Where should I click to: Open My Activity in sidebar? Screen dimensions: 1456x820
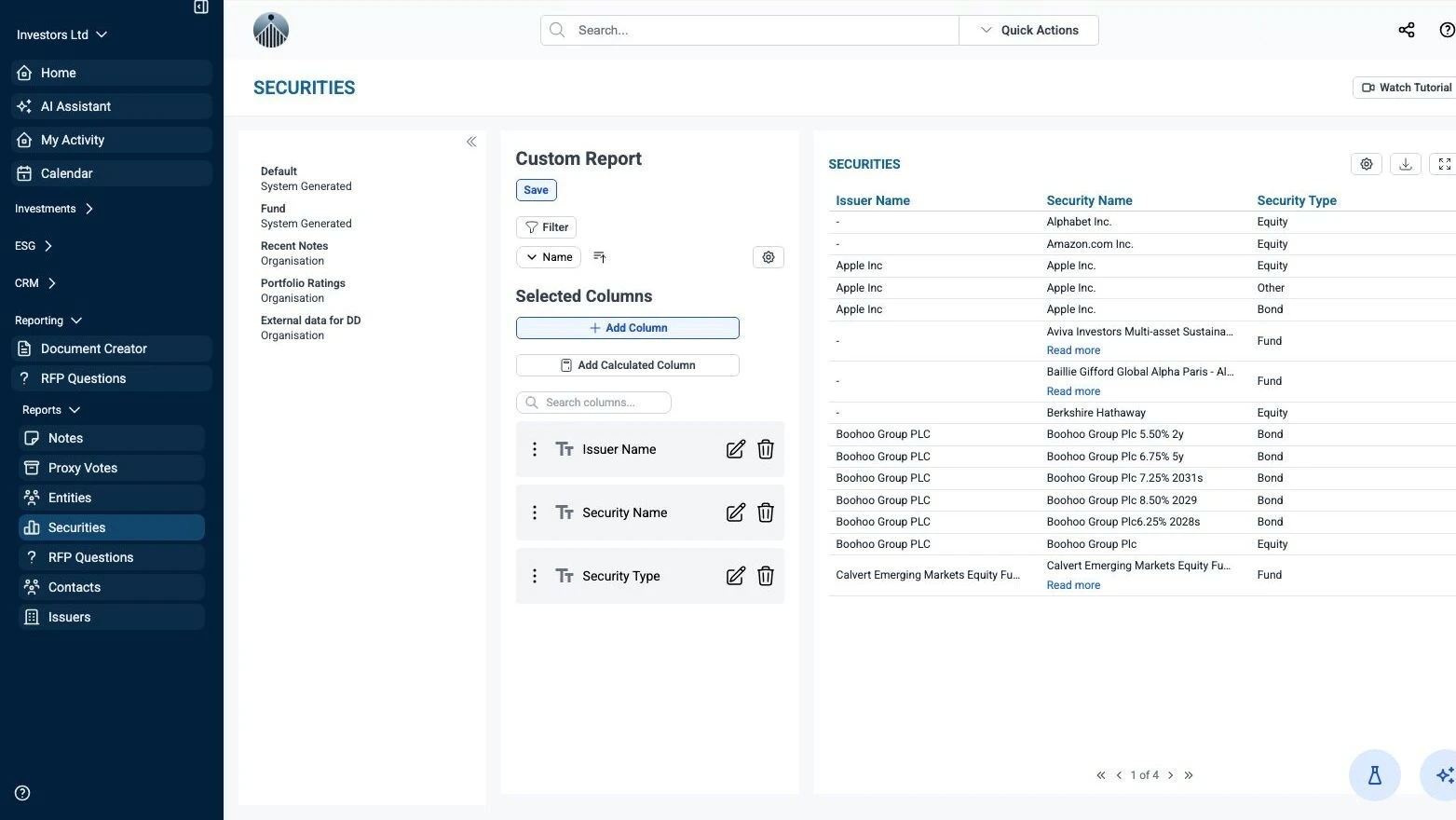coord(112,140)
